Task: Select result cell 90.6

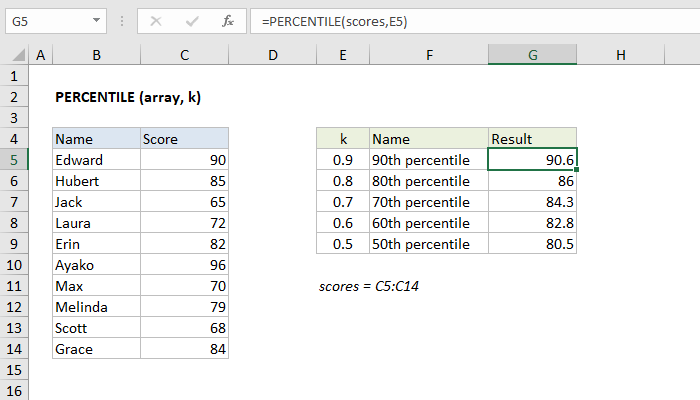Action: coord(533,160)
